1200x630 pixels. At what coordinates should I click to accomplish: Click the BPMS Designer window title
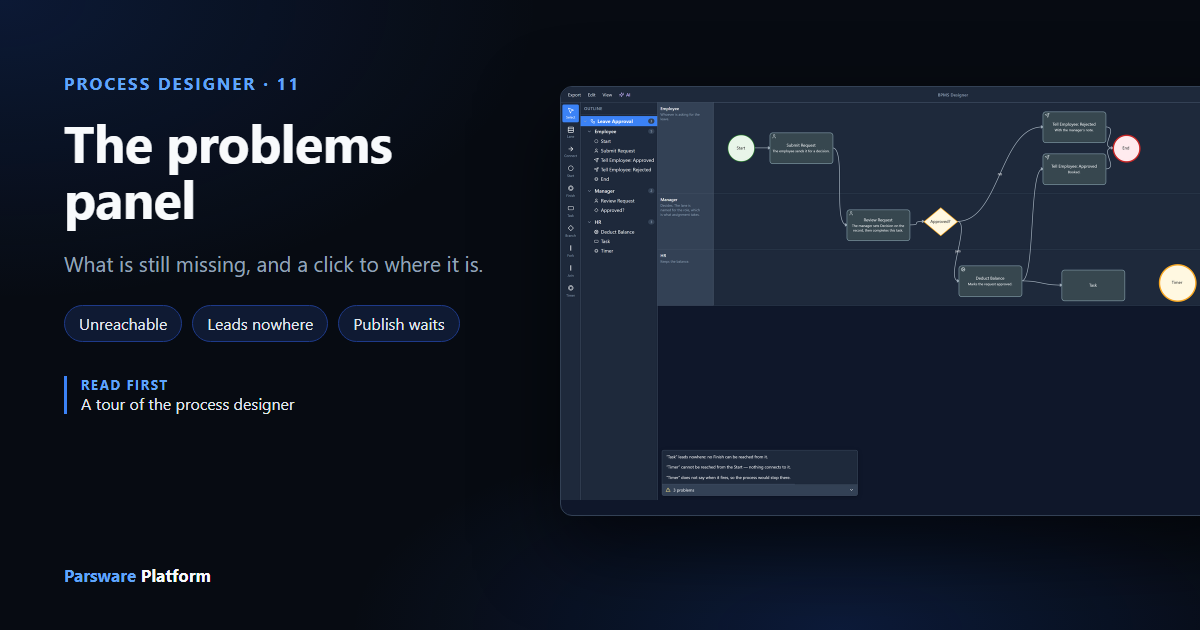[952, 95]
